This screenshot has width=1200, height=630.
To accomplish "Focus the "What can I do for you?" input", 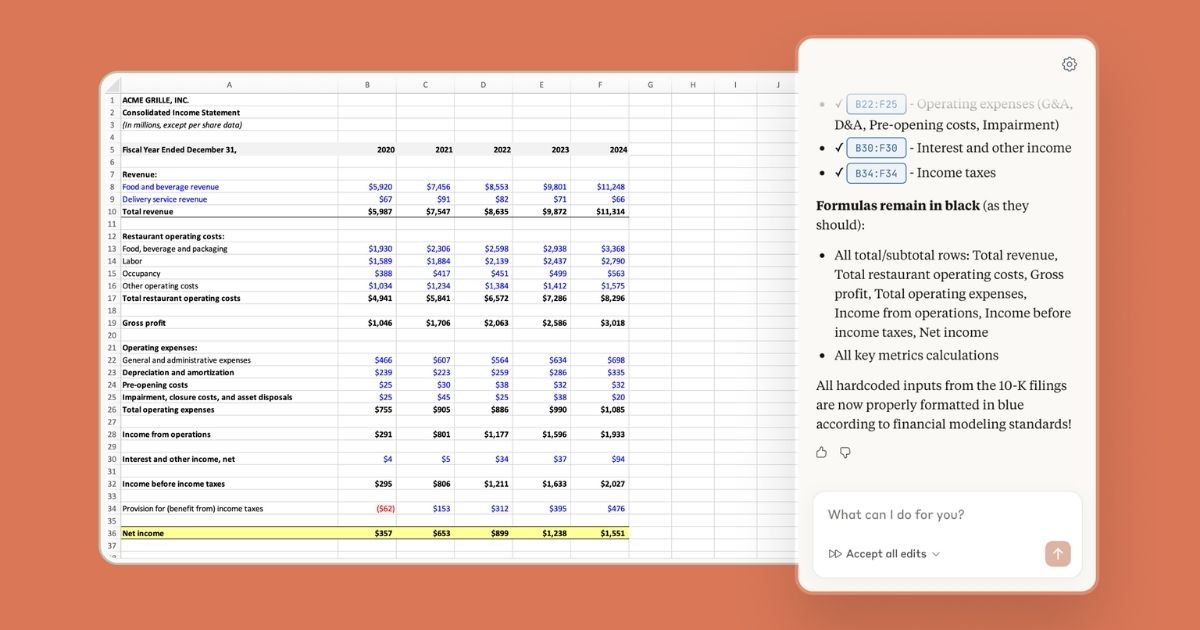I will pyautogui.click(x=946, y=515).
